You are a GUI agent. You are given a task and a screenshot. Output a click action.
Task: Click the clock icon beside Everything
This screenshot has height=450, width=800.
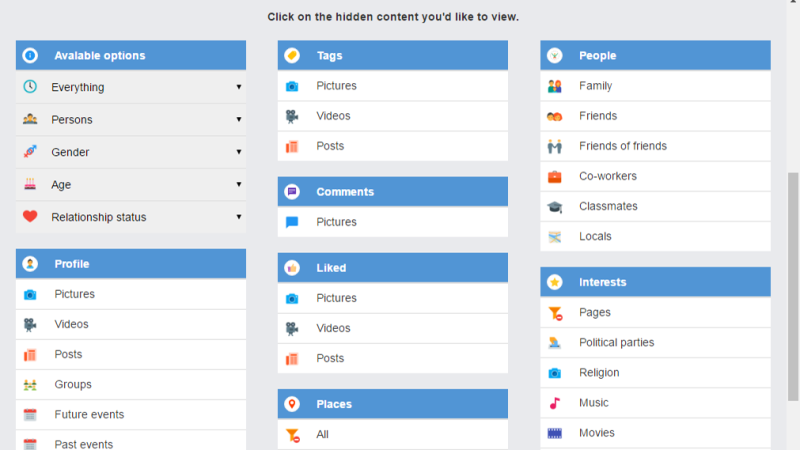click(30, 87)
